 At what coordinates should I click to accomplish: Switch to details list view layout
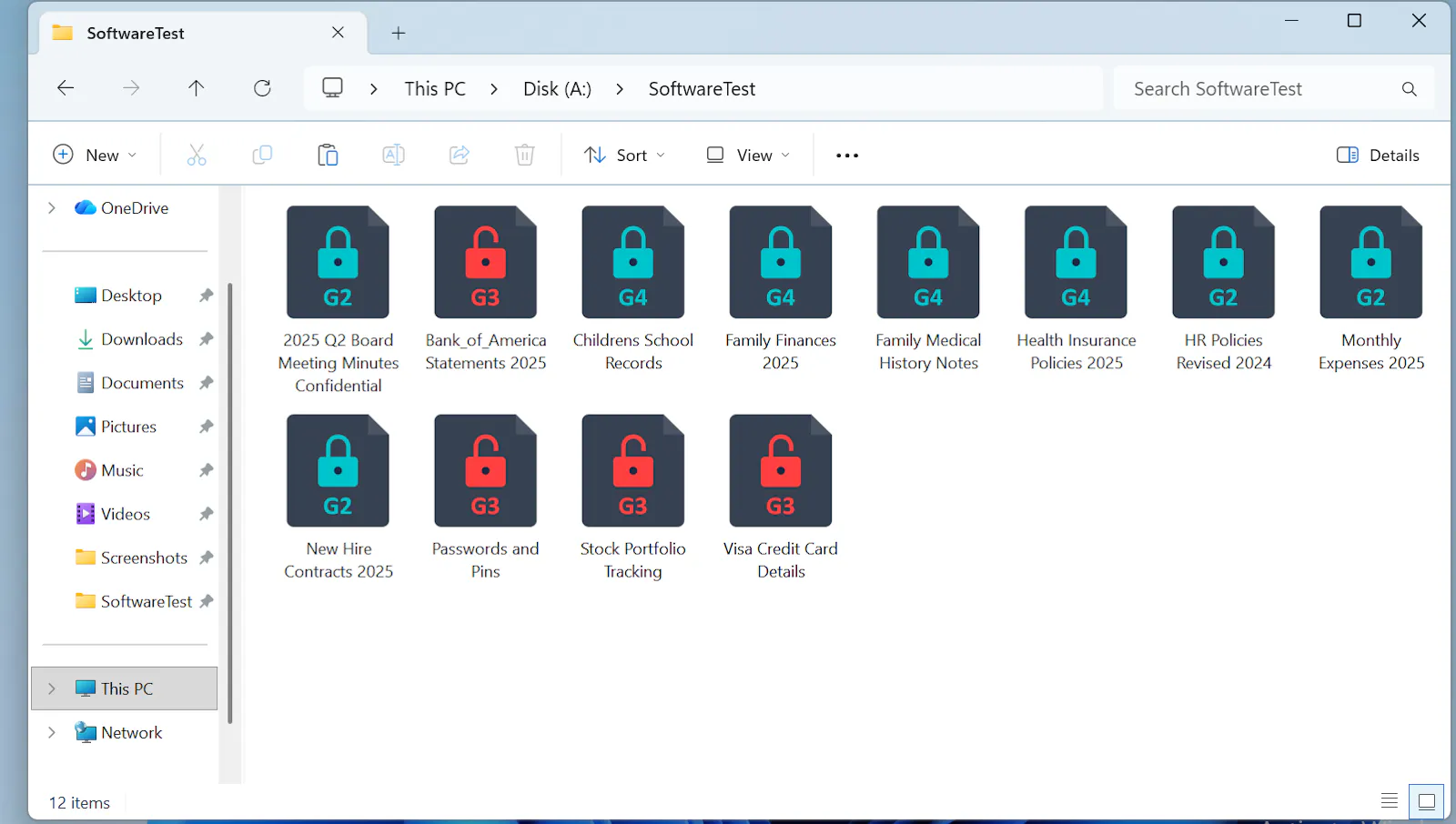(1390, 801)
